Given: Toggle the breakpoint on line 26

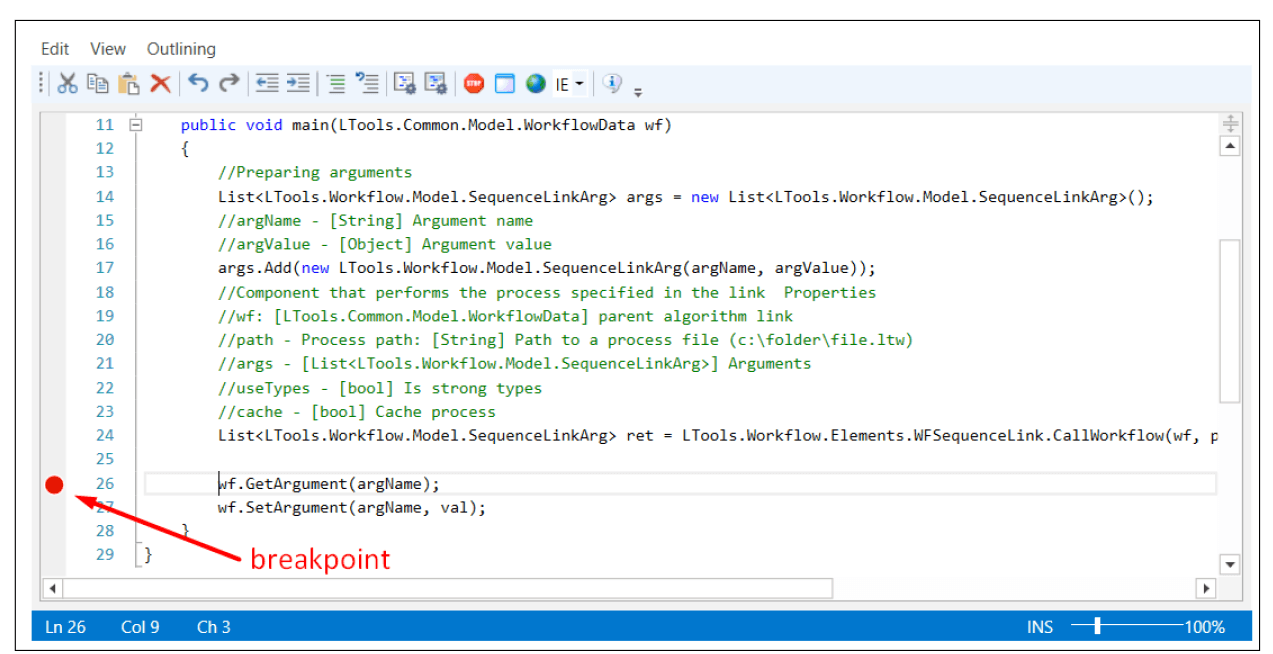Looking at the screenshot, I should (54, 485).
